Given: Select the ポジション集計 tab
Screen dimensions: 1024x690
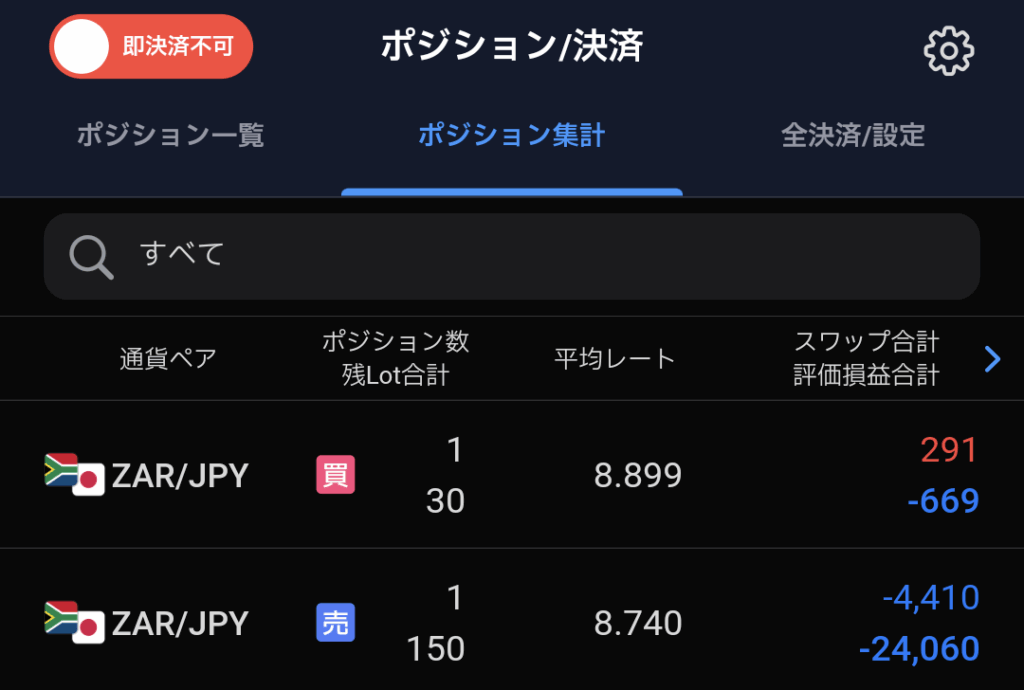Looking at the screenshot, I should 511,136.
